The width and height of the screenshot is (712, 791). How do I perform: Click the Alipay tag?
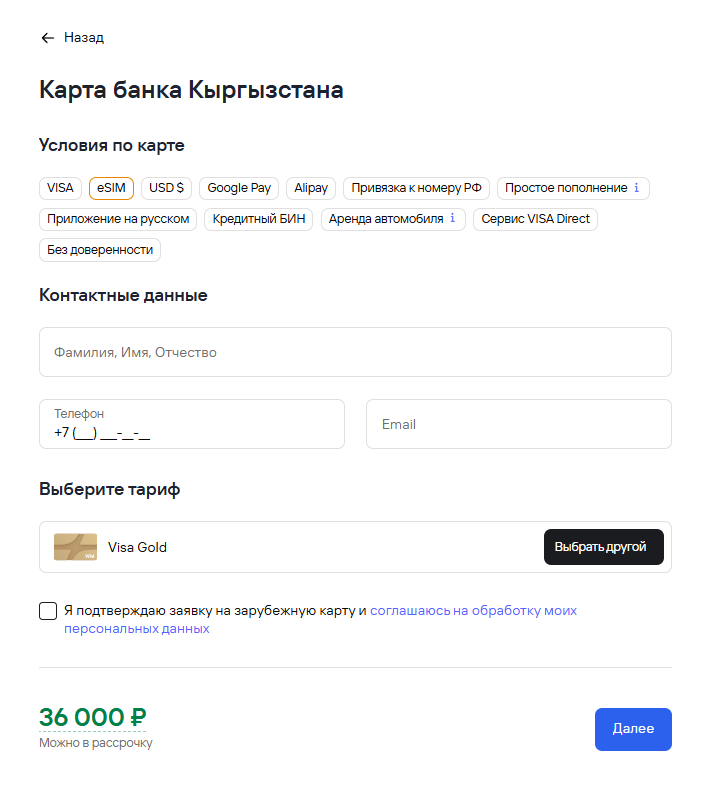point(311,188)
